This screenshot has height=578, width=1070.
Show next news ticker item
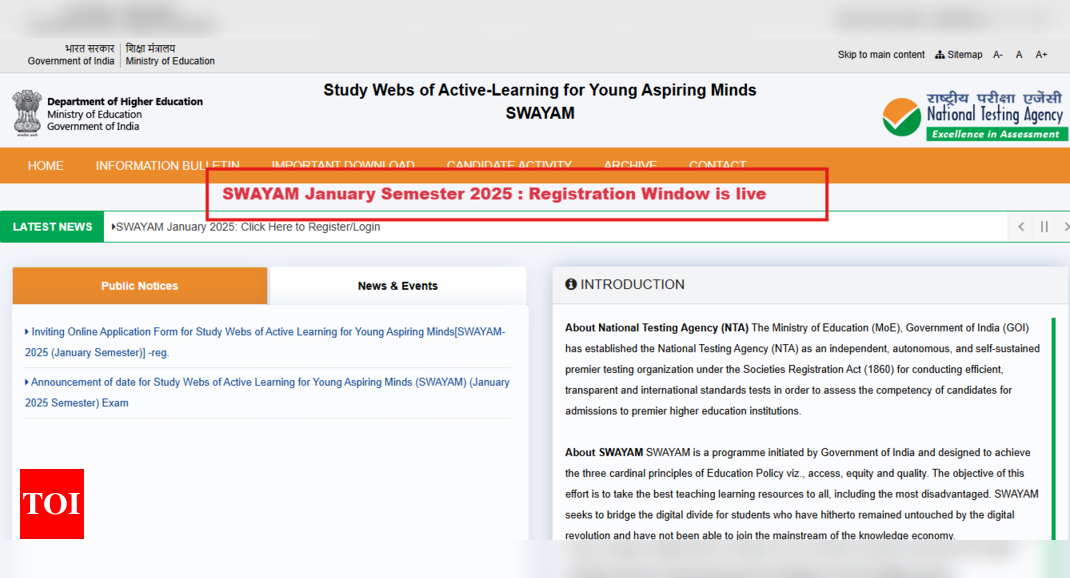point(1065,227)
